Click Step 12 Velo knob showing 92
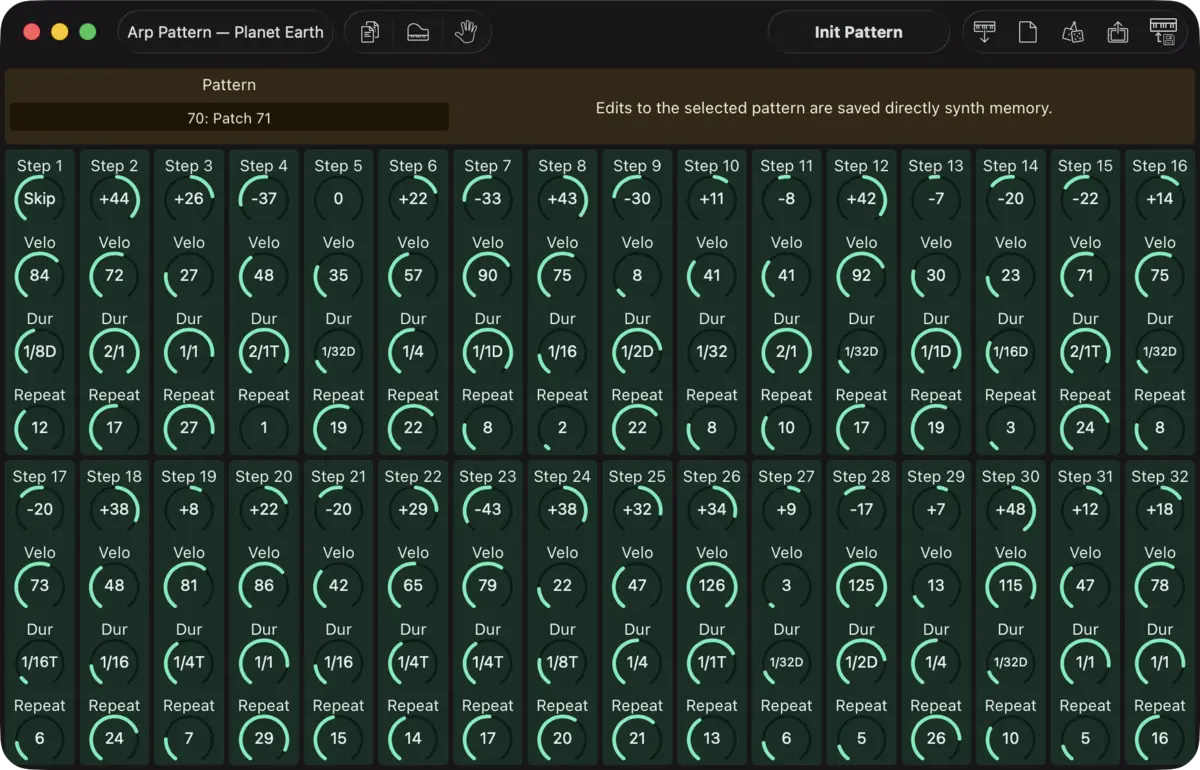1200x770 pixels. pyautogui.click(x=861, y=275)
